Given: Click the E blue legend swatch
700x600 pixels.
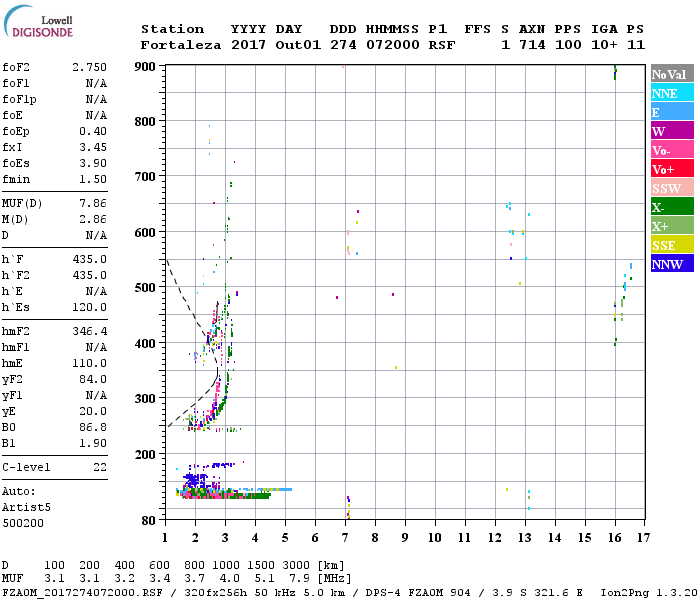Looking at the screenshot, I should click(672, 112).
